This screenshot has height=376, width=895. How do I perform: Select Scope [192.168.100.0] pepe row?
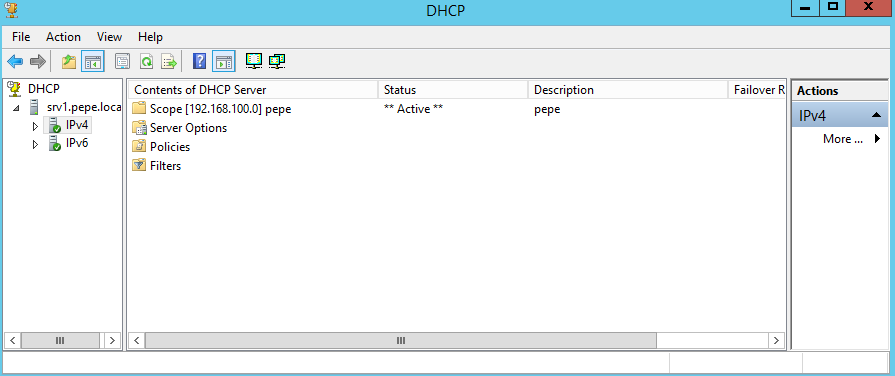(x=220, y=108)
